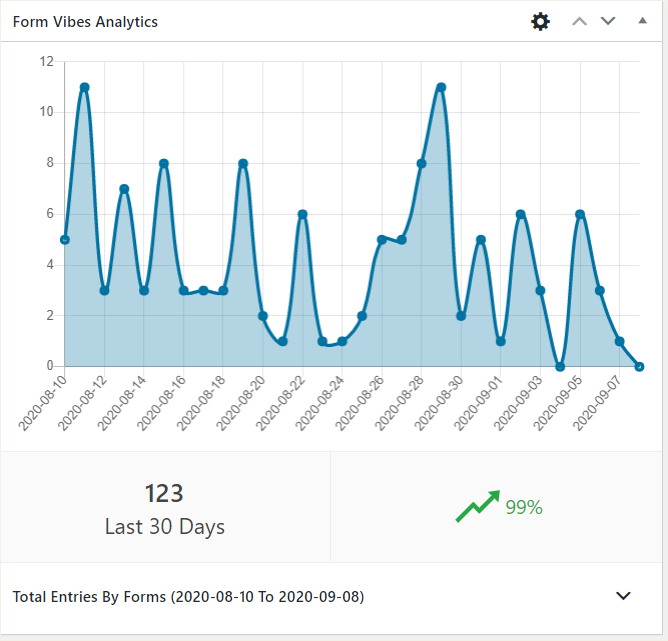Image resolution: width=668 pixels, height=641 pixels.
Task: Click the 2020-09-07 axis label
Action: click(x=598, y=403)
